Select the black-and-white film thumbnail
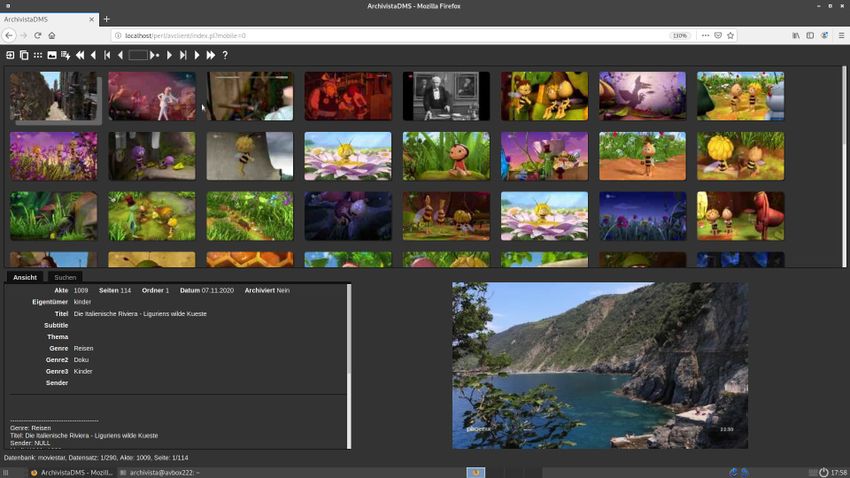The width and height of the screenshot is (850, 478). tap(446, 96)
